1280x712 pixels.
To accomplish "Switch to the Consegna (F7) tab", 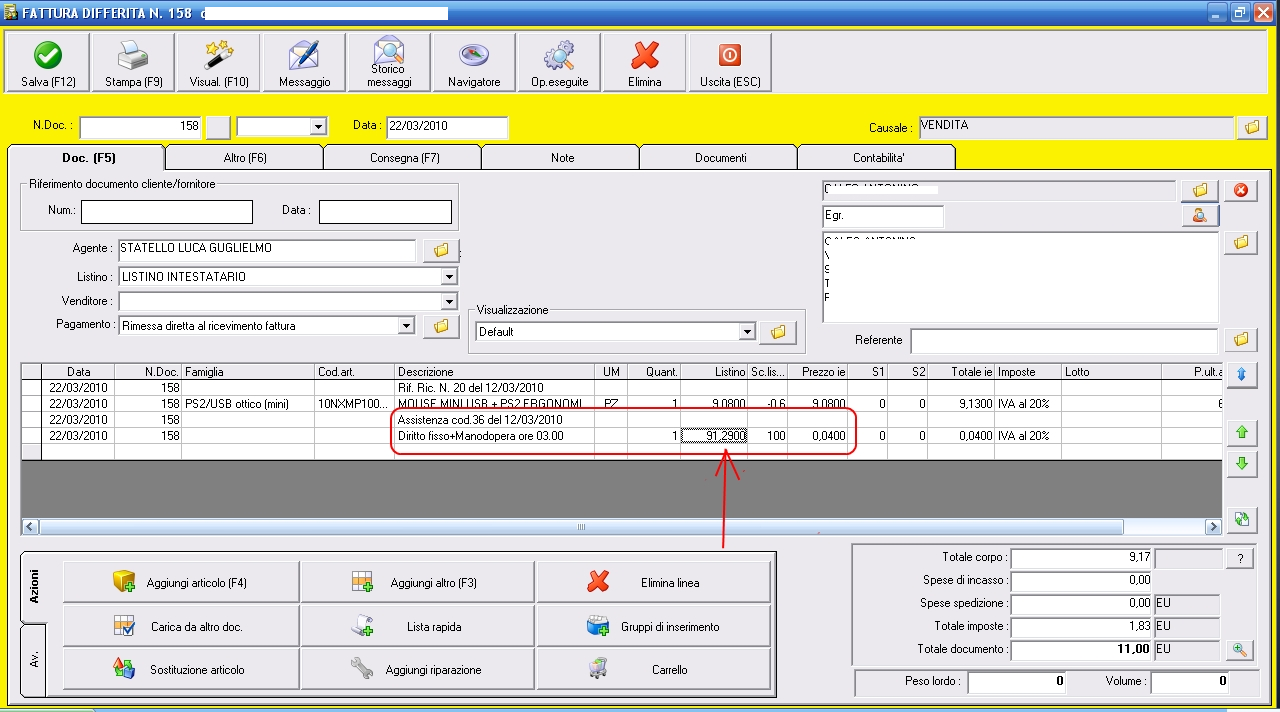I will point(403,158).
